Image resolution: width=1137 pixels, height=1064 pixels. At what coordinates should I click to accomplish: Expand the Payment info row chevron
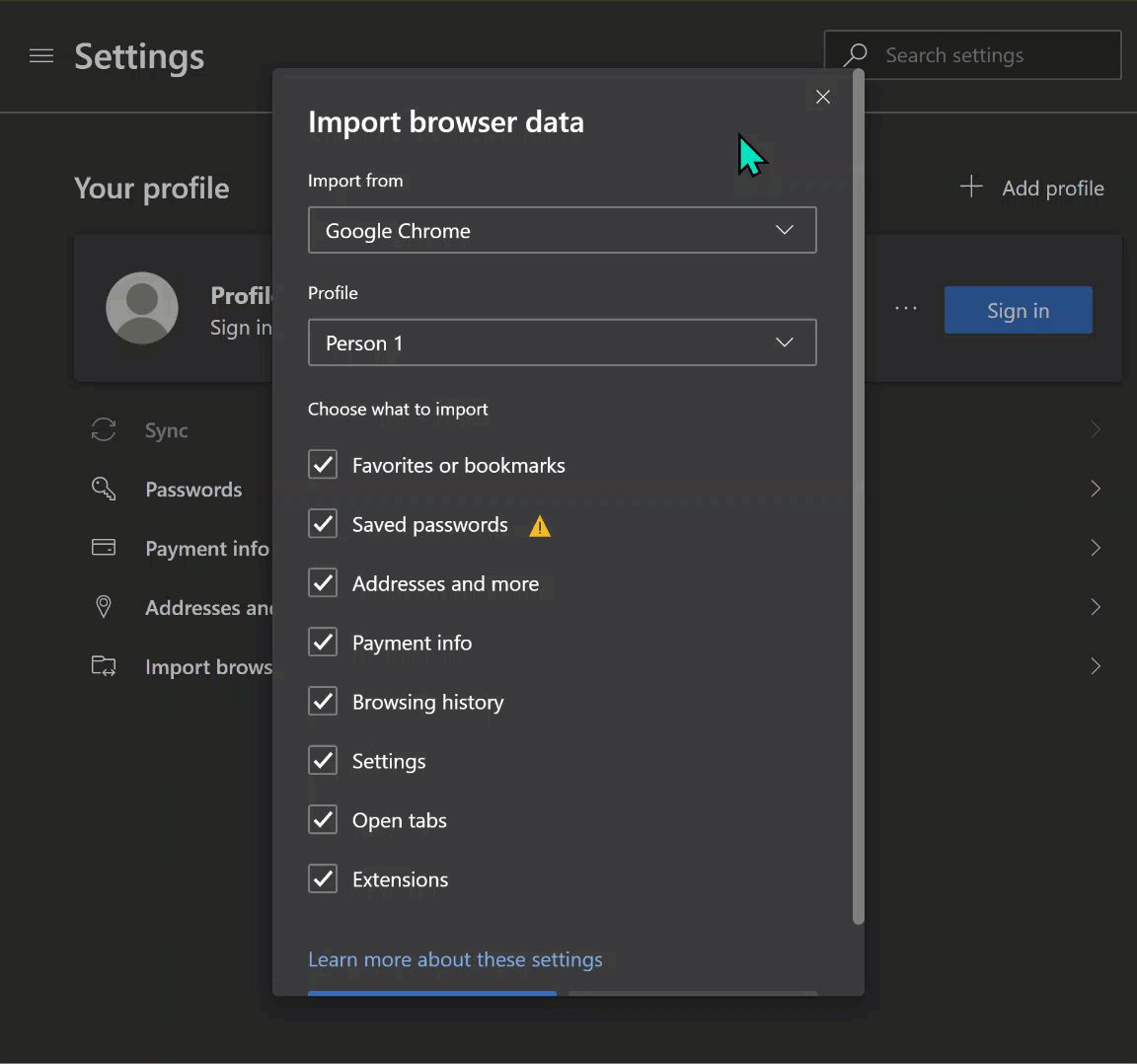pyautogui.click(x=1096, y=548)
